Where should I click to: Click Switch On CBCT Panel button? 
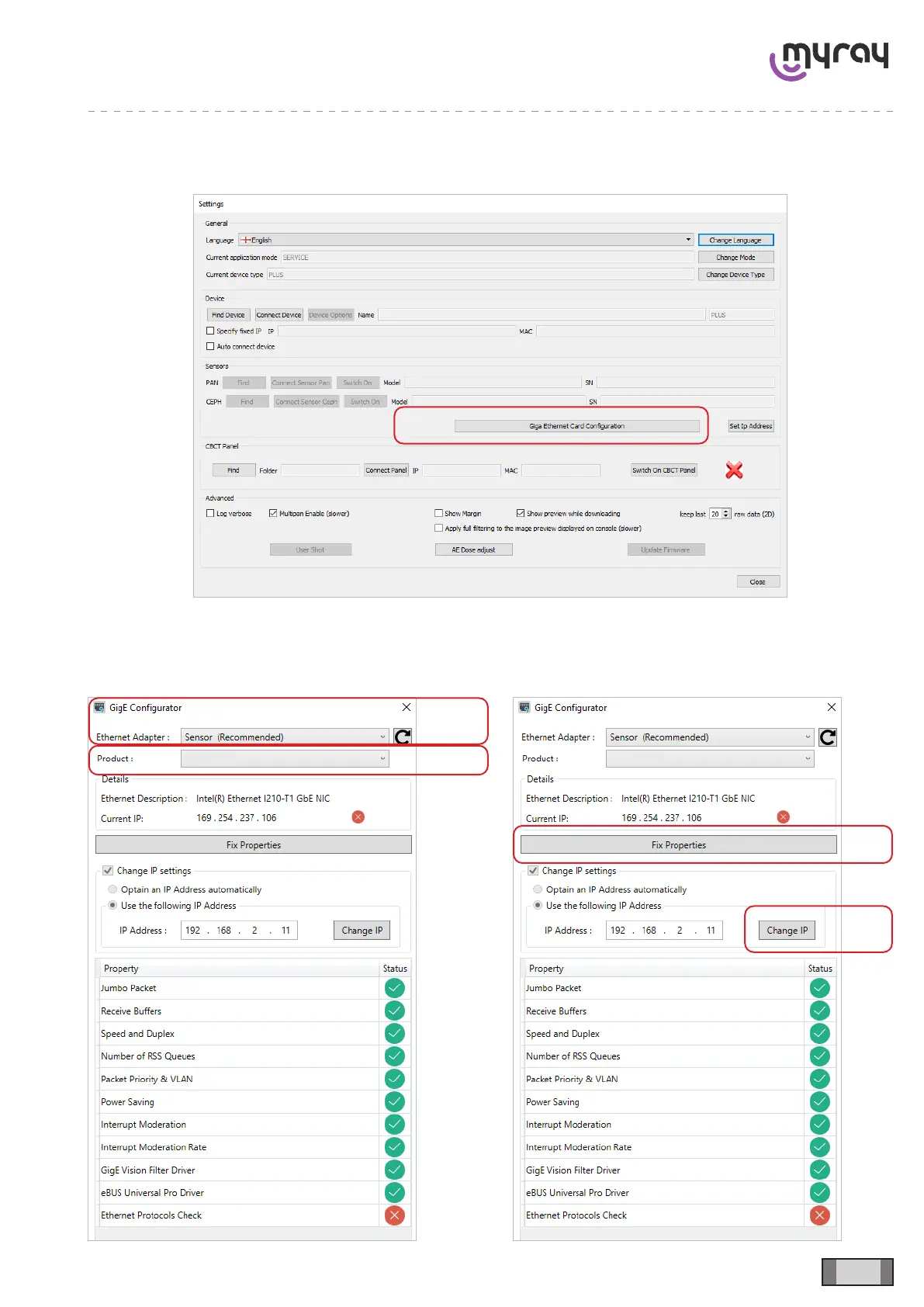(x=664, y=470)
